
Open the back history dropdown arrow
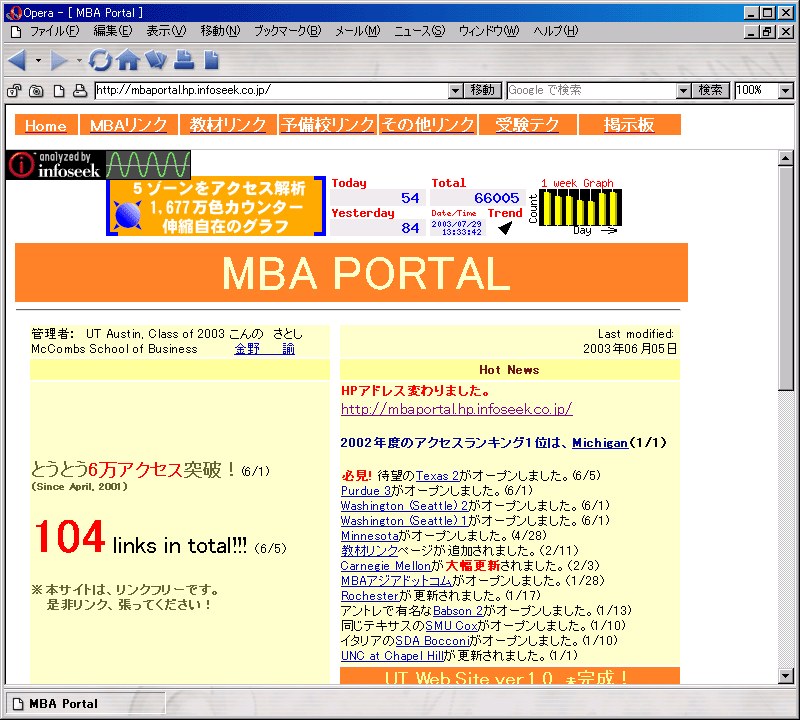pyautogui.click(x=38, y=60)
